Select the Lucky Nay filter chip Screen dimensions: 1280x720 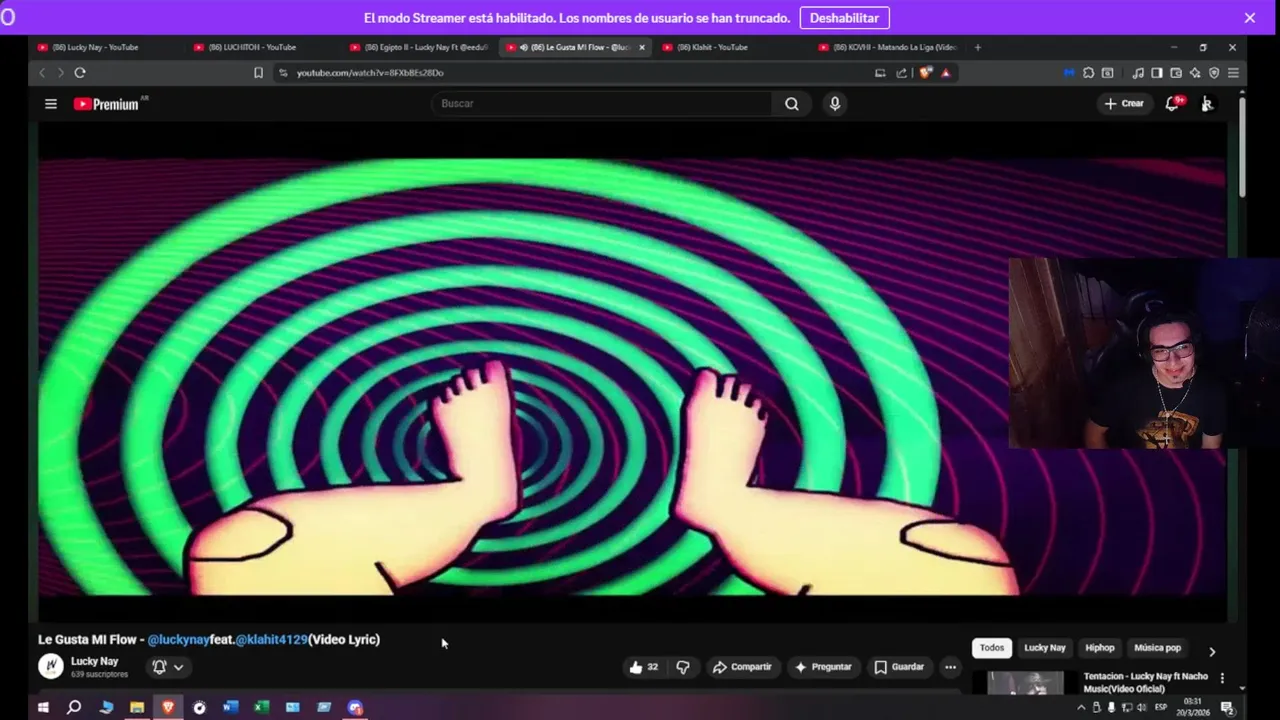(1045, 648)
